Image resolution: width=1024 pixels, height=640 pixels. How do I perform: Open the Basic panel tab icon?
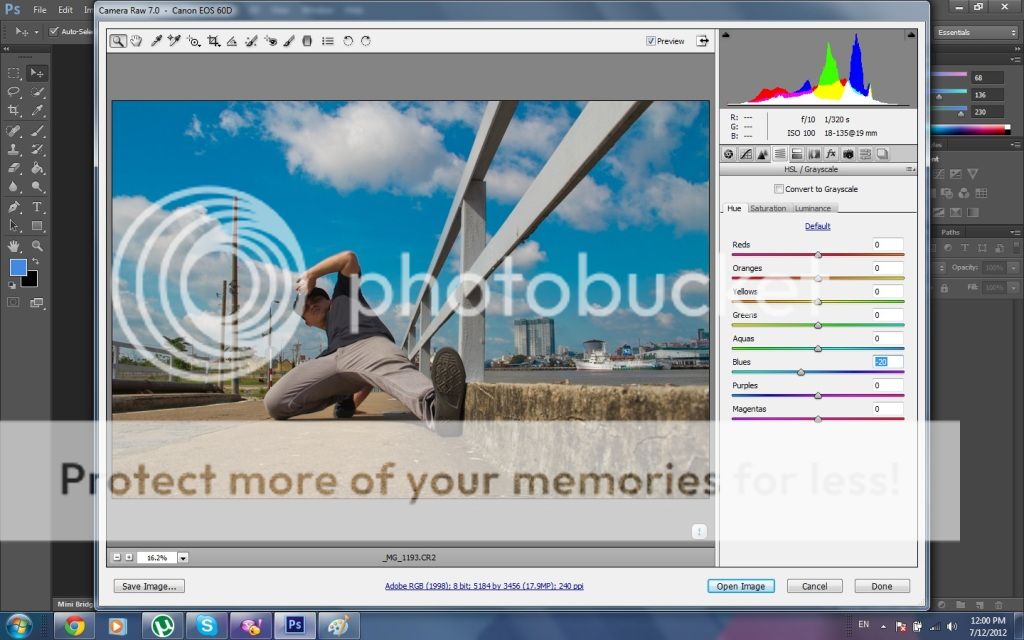pyautogui.click(x=729, y=154)
